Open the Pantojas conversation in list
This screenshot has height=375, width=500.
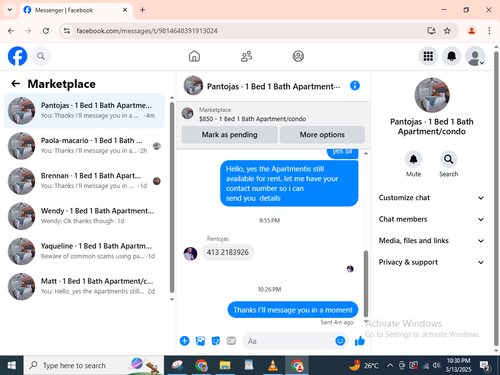tap(84, 111)
